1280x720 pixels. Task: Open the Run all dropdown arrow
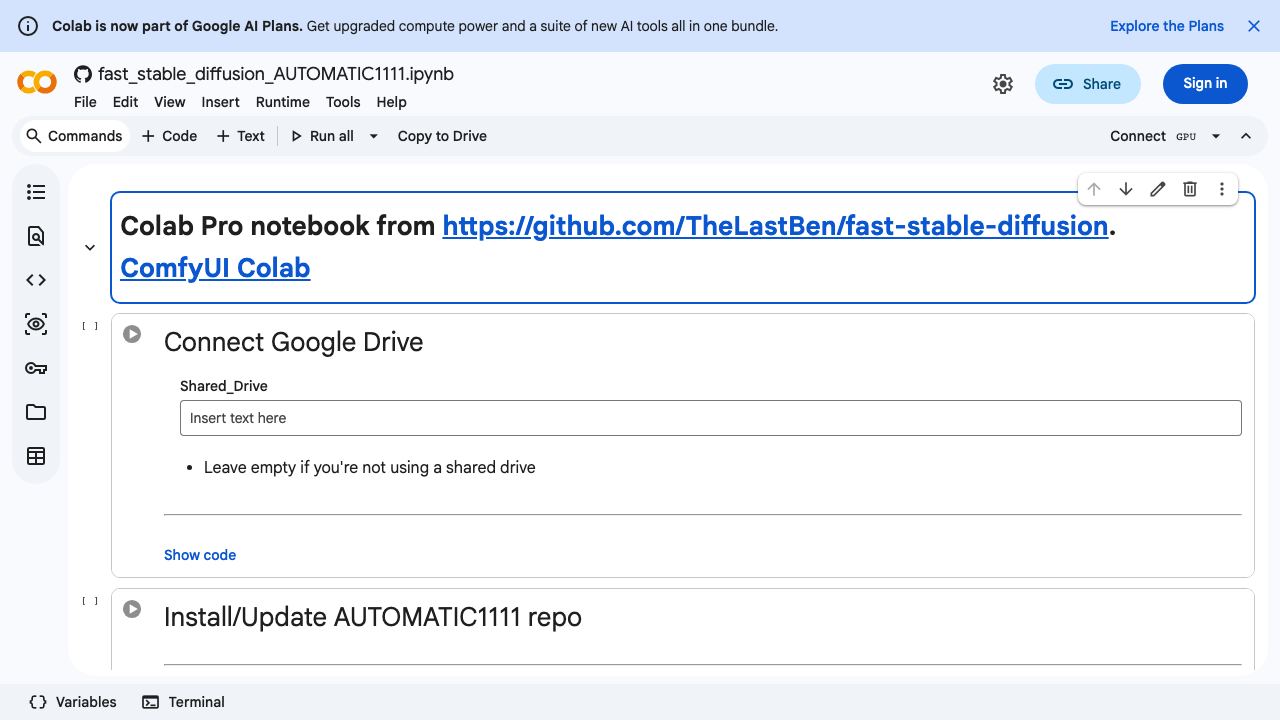coord(374,136)
